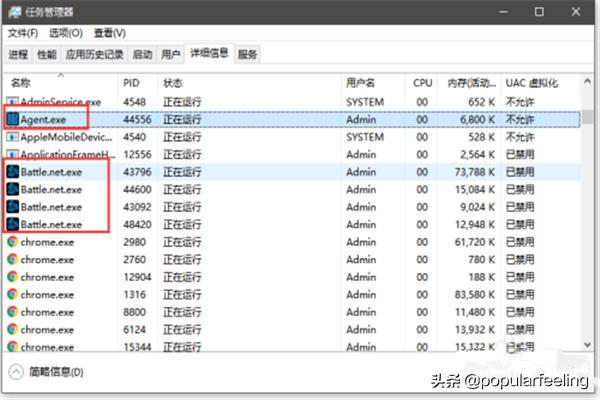Click memory value 2,564 K
The image size is (600, 400).
tap(478, 154)
